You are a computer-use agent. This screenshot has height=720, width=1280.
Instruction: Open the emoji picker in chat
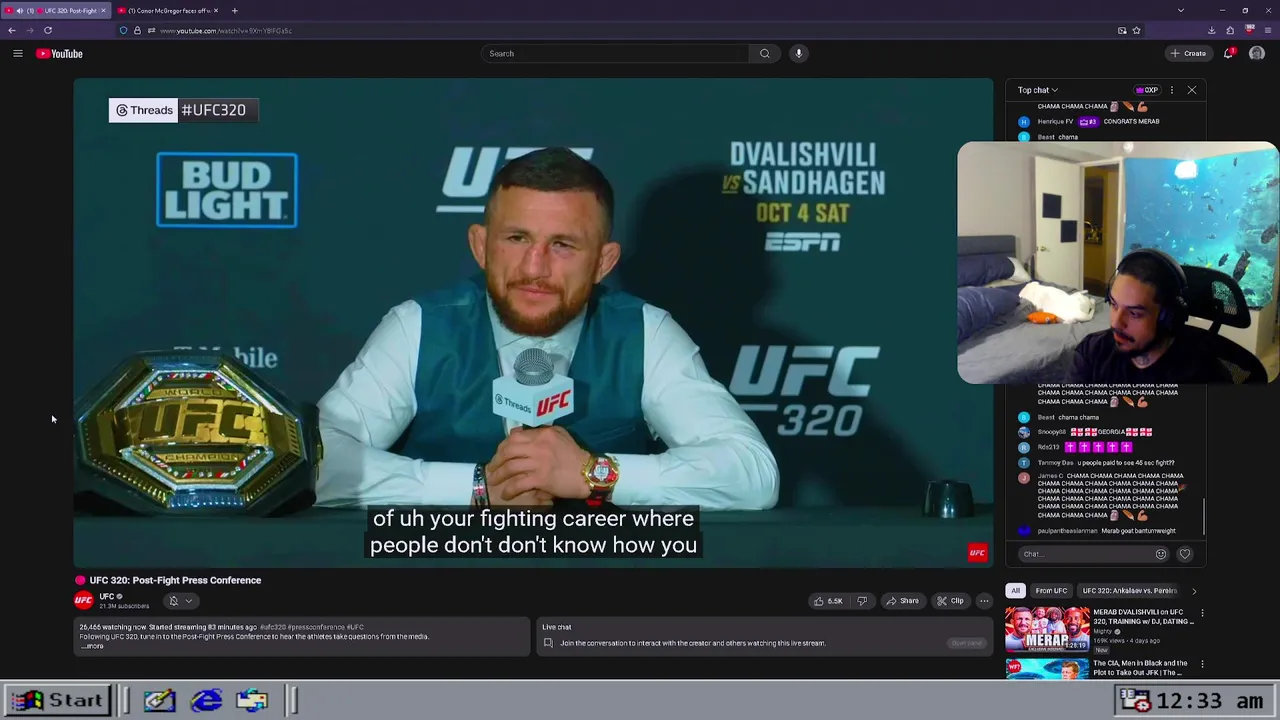coord(1161,554)
